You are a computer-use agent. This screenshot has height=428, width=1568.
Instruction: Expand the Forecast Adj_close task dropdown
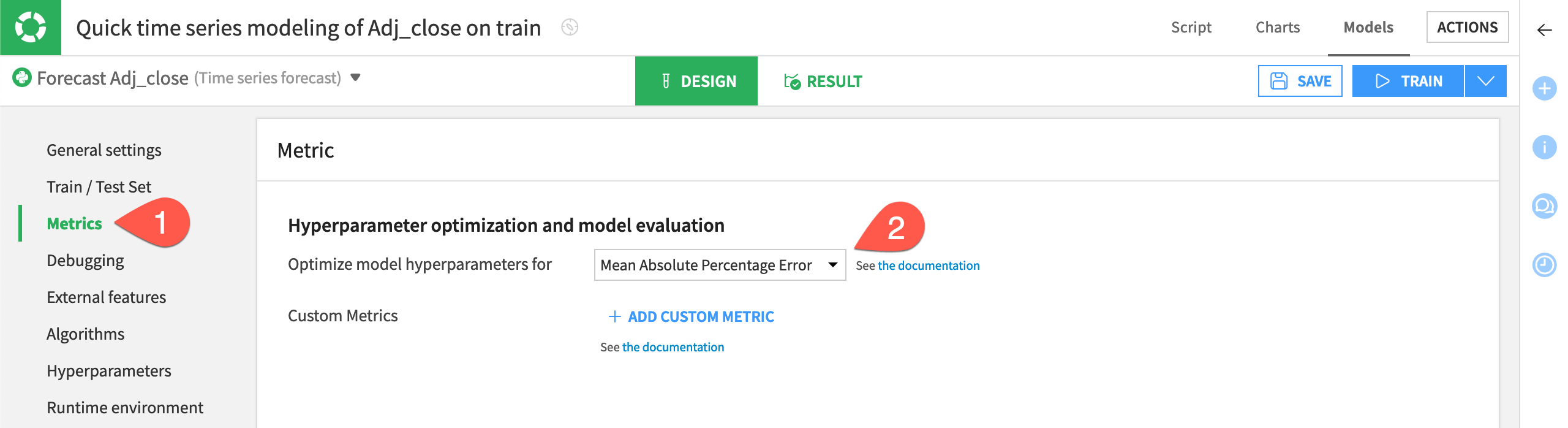(x=355, y=78)
